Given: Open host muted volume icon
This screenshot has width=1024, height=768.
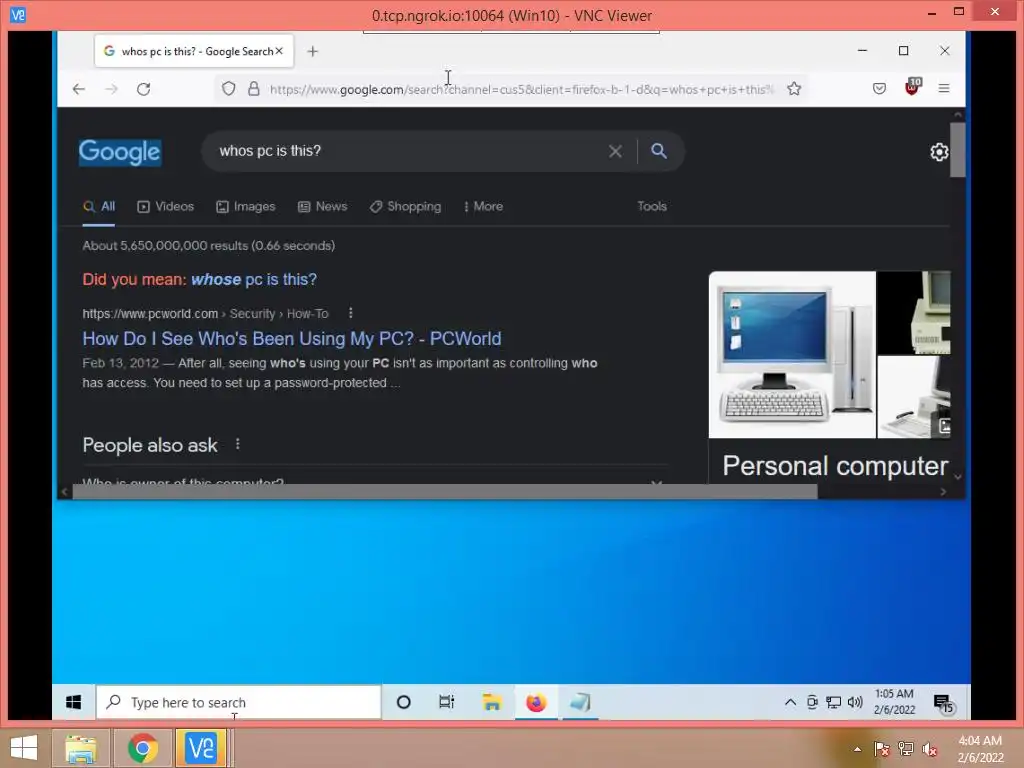Looking at the screenshot, I should click(930, 749).
